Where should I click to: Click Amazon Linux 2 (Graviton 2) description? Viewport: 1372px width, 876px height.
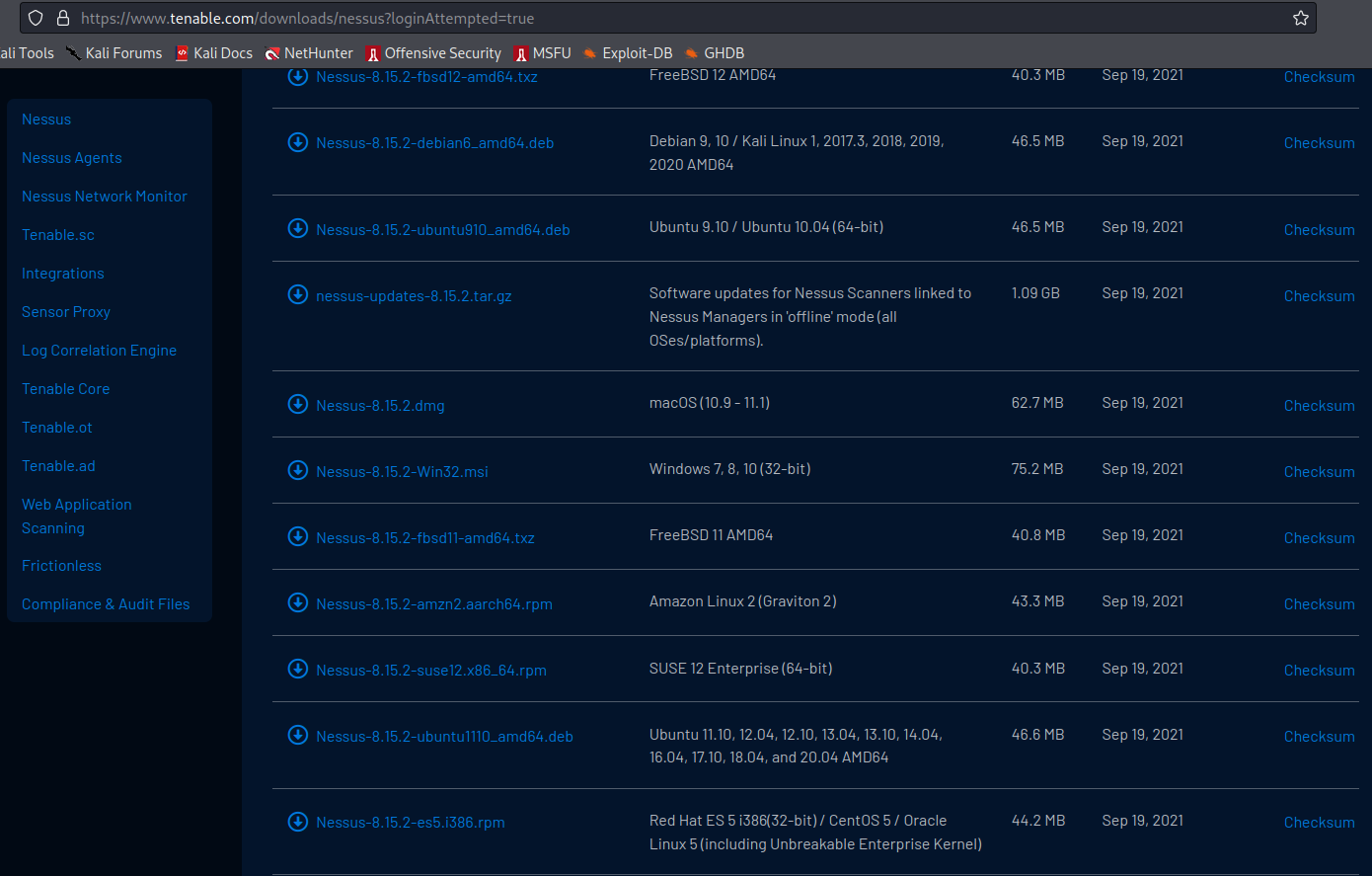pyautogui.click(x=742, y=601)
